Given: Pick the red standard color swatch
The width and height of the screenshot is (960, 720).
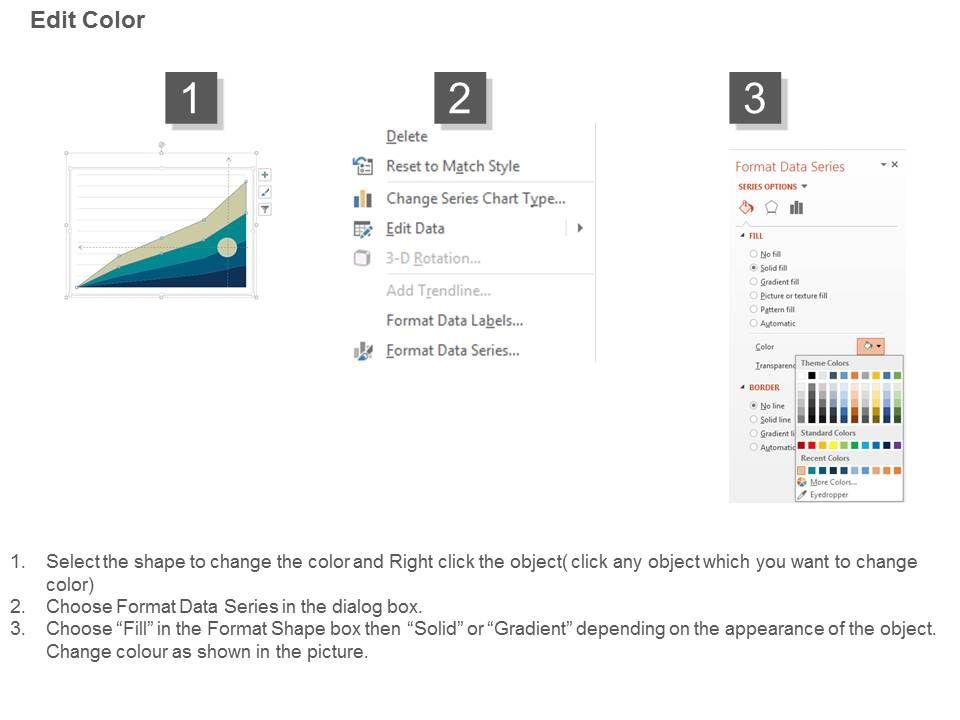Looking at the screenshot, I should pos(812,445).
